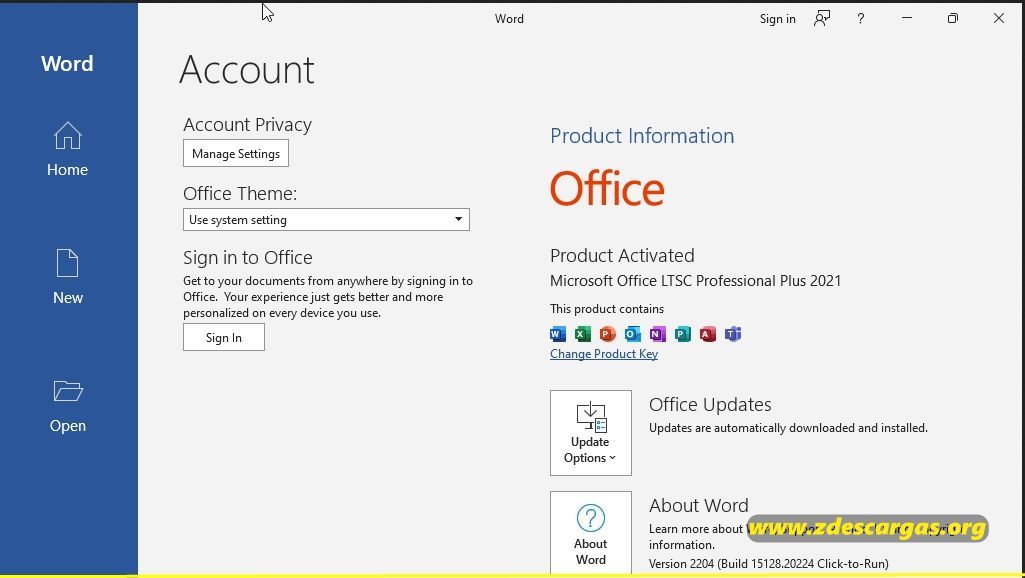Click the OneNote app icon
Viewport: 1025px width, 578px height.
[x=658, y=334]
